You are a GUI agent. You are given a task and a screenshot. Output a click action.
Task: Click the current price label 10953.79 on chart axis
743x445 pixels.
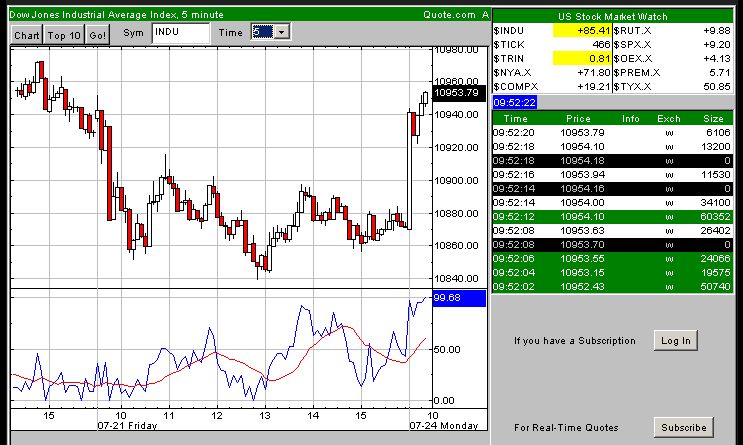tap(459, 93)
